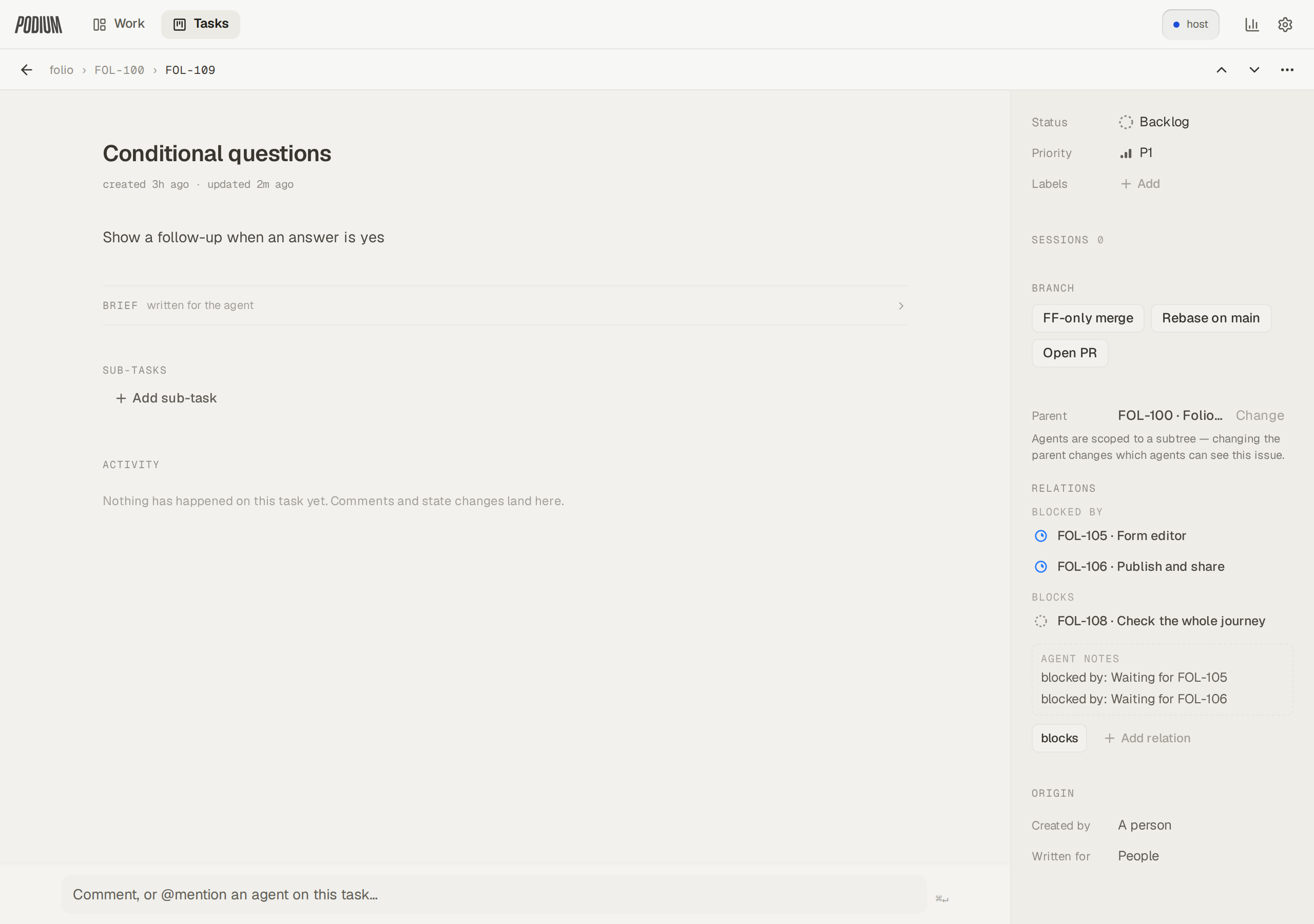Open blocker FOL-106 · Publish and share

tap(1141, 566)
